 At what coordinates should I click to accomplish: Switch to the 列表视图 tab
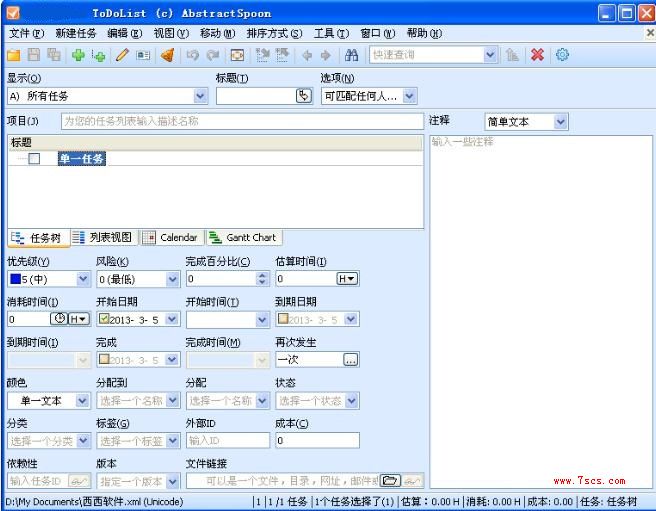(x=103, y=238)
